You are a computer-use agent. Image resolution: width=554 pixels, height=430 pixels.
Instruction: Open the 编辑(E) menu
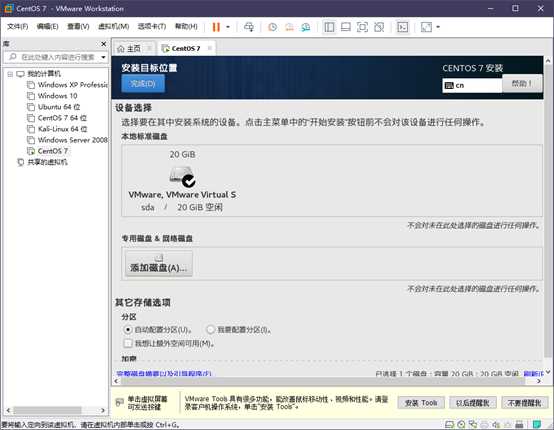click(x=47, y=26)
